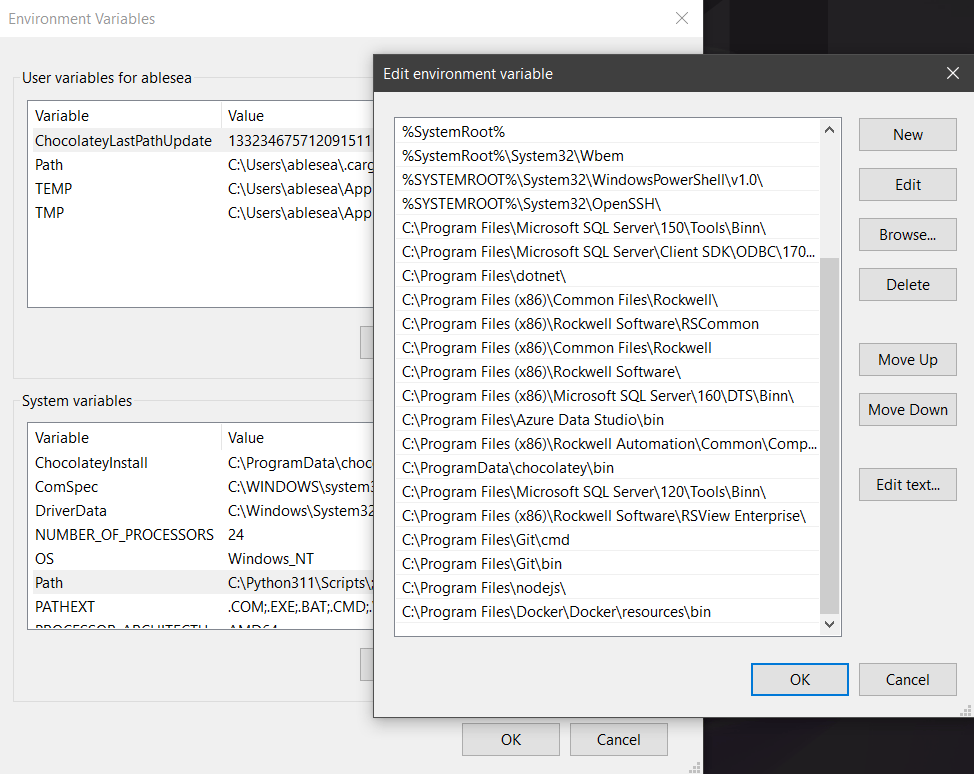
Task: Select the TMP user variable
Action: click(201, 213)
